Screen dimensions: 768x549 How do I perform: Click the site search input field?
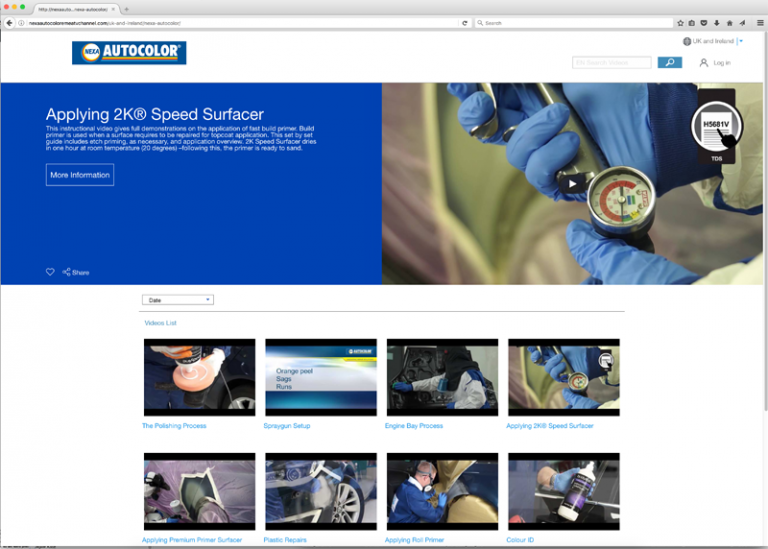pos(612,62)
